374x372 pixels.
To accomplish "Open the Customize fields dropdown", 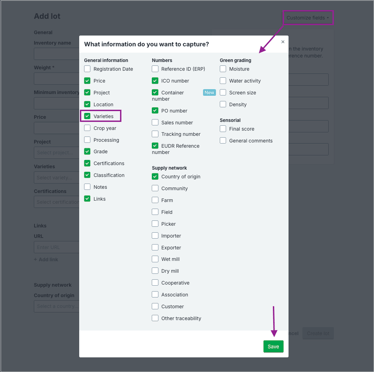I will 308,18.
